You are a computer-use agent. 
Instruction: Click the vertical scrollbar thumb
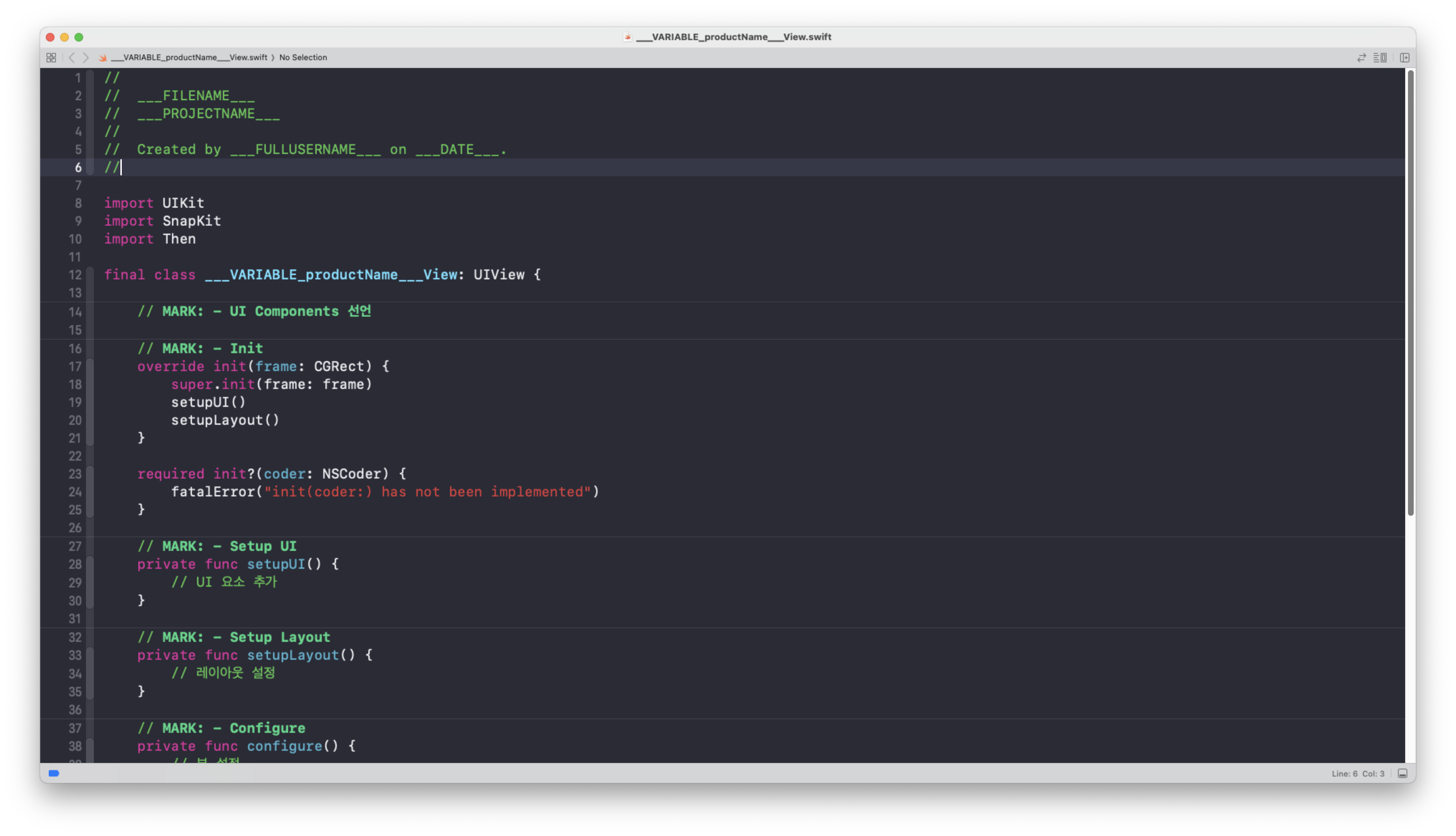(x=1410, y=293)
